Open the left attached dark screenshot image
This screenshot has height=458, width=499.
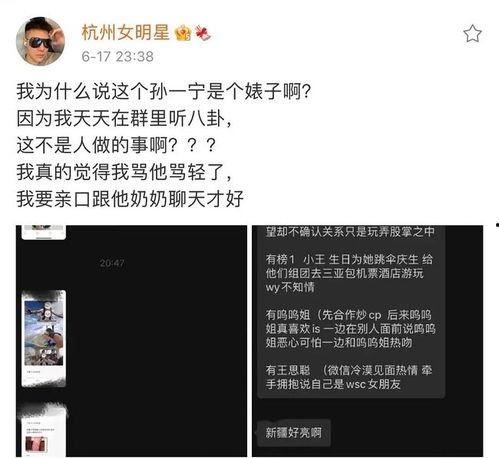click(131, 341)
